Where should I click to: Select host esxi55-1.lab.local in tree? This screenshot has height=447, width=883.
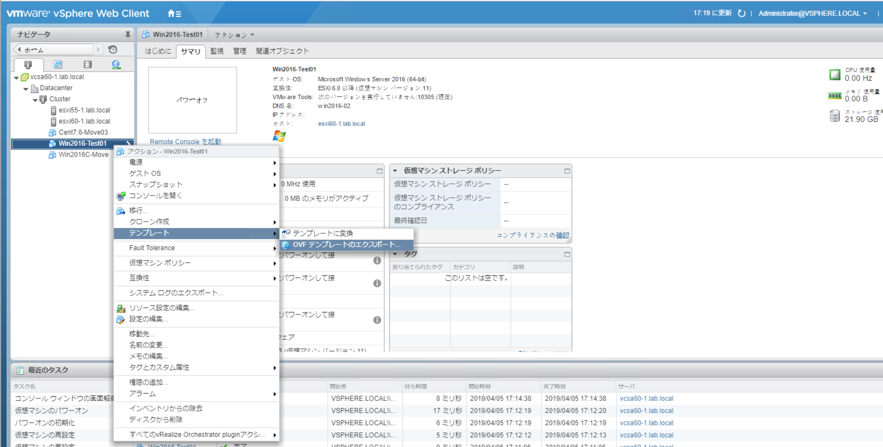tap(84, 110)
